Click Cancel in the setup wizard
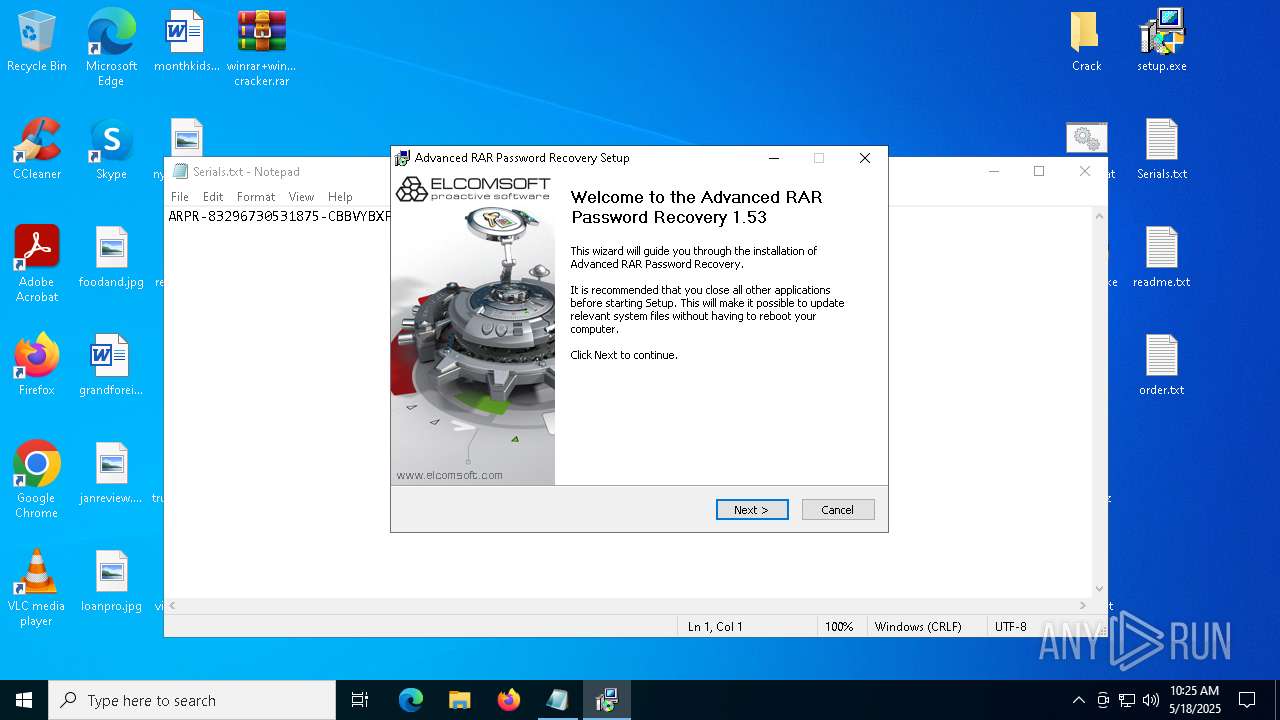1280x720 pixels. pos(838,510)
